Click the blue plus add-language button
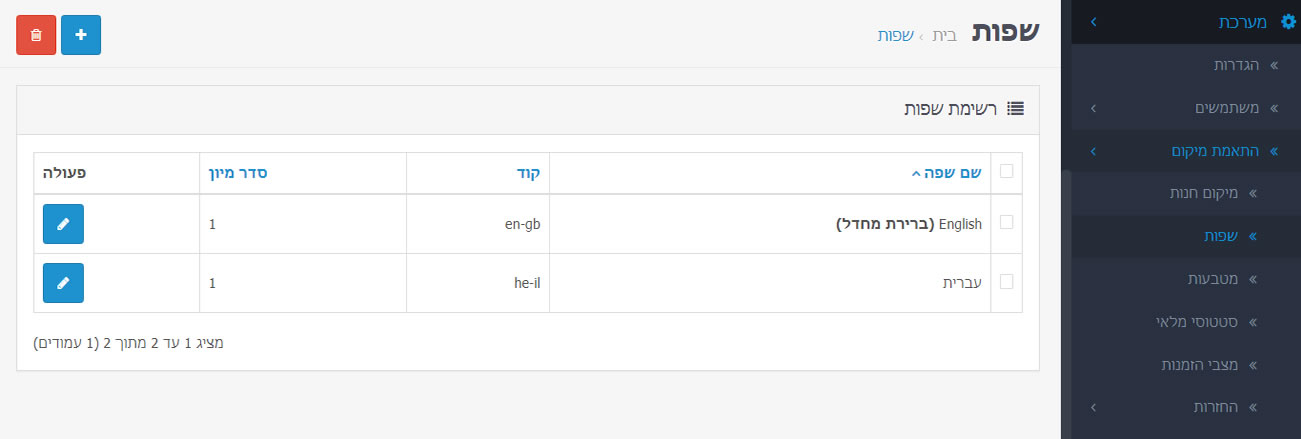Screen dimensions: 1301x439 [x=81, y=35]
